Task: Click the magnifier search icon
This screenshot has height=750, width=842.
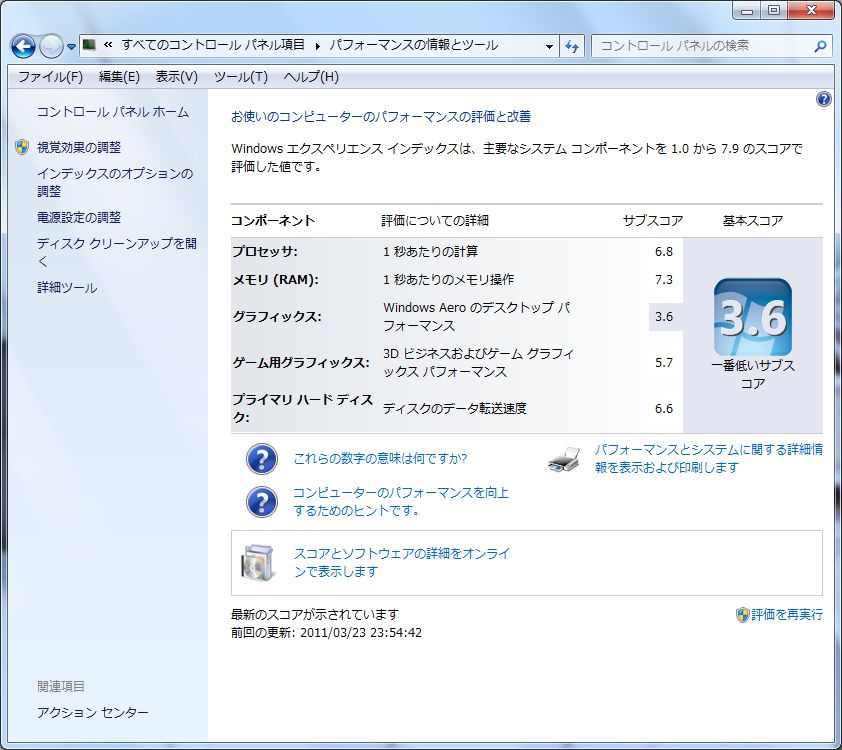Action: click(820, 46)
